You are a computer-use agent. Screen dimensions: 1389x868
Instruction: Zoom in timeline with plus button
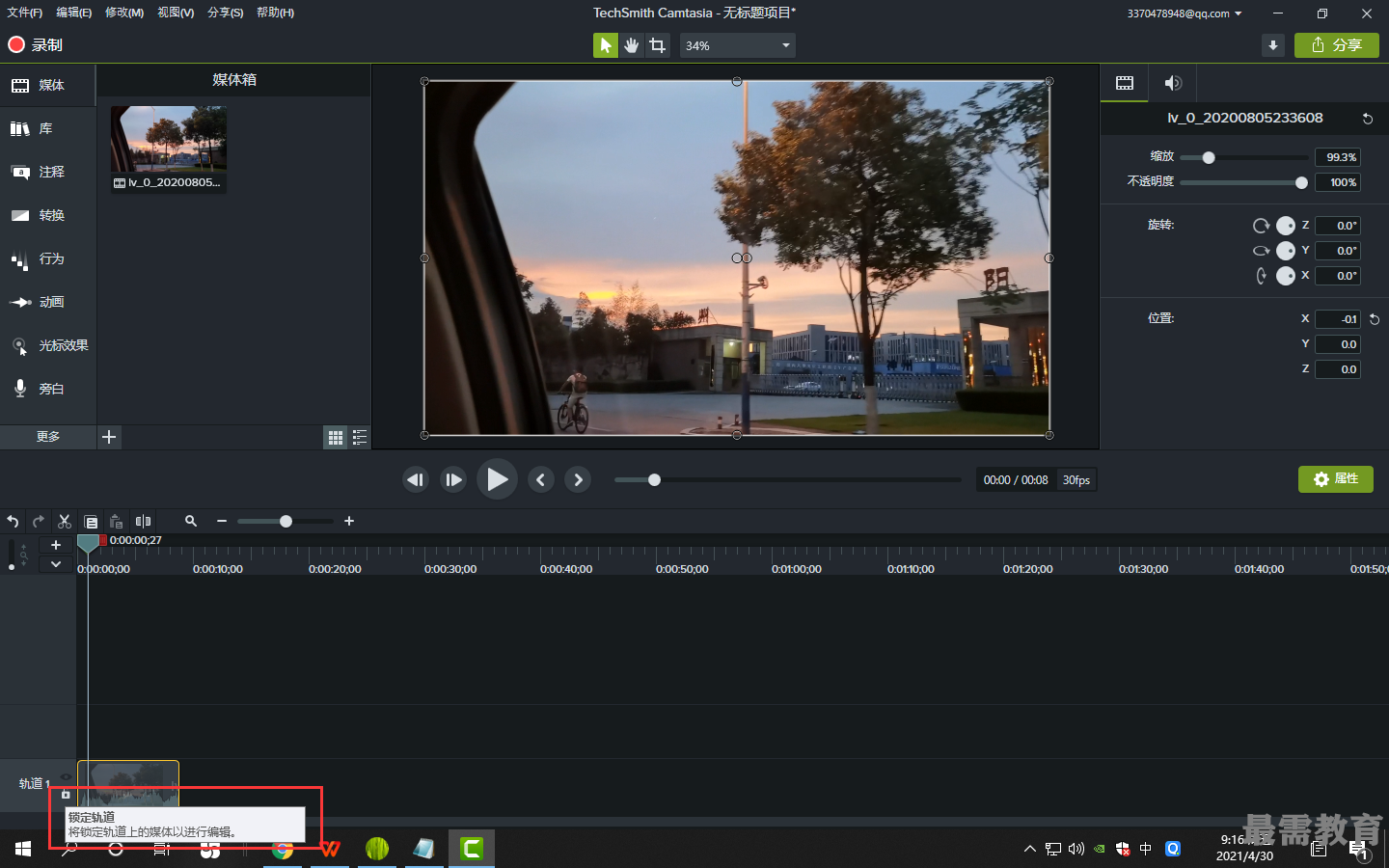tap(349, 521)
